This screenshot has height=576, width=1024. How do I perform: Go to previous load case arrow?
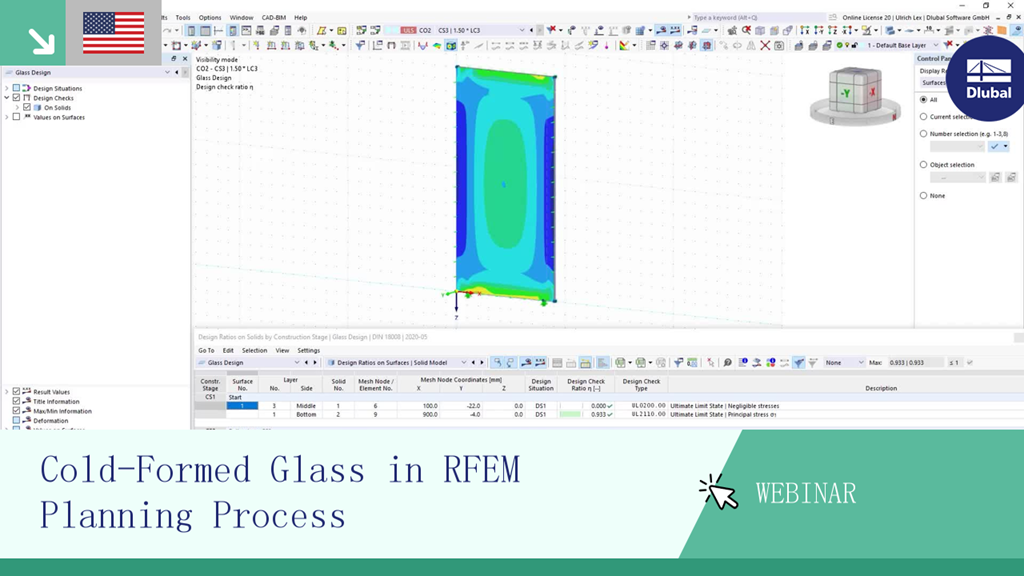531,30
